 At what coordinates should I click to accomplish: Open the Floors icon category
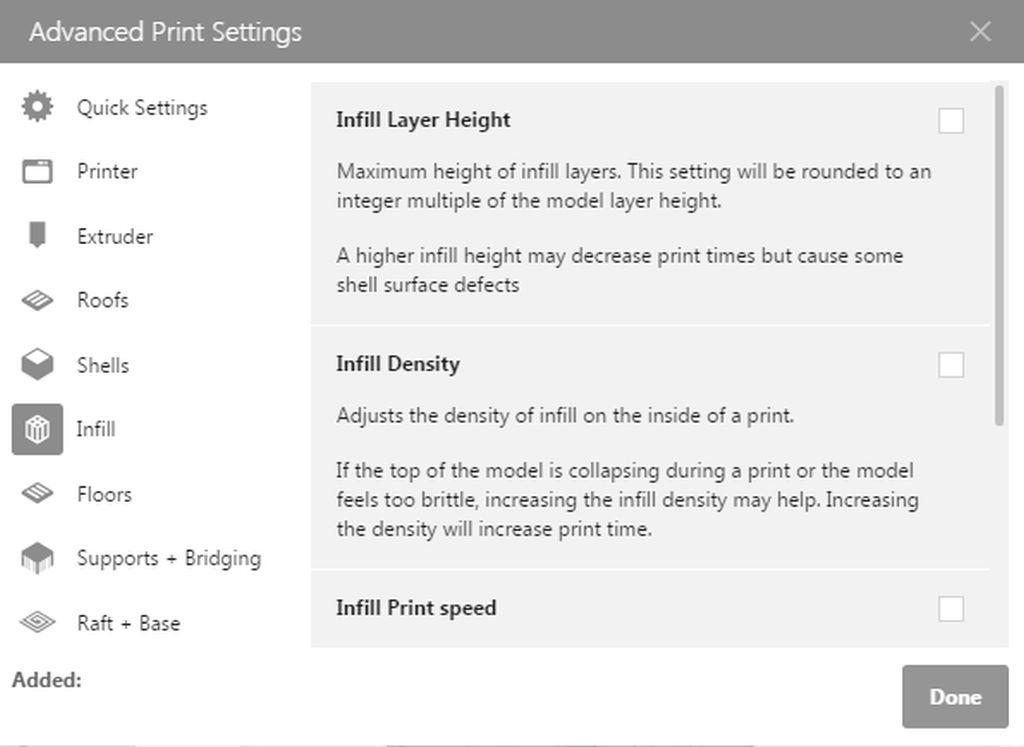37,494
